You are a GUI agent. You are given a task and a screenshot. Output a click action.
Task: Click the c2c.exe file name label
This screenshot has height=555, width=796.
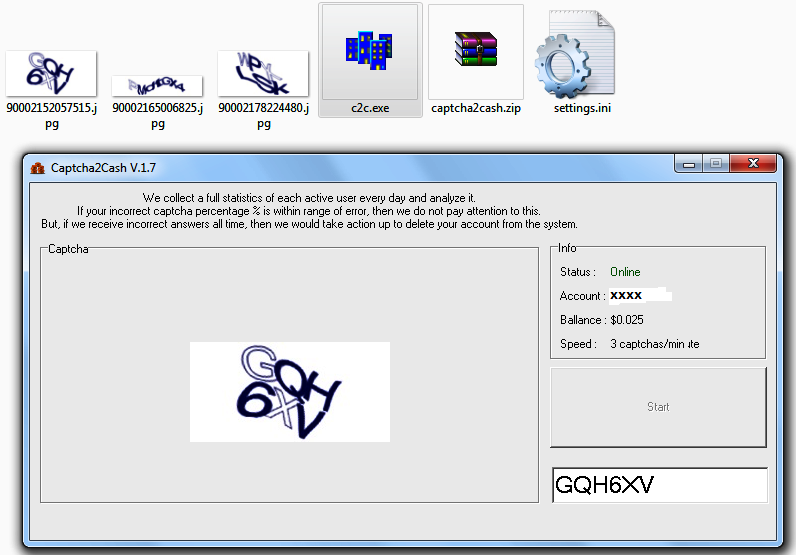tap(370, 108)
